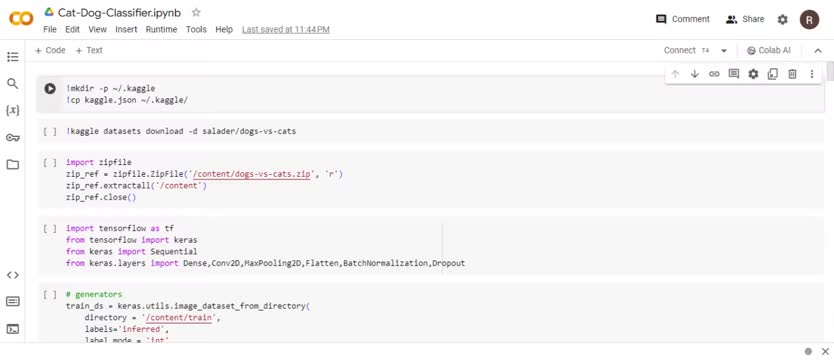Screen dimensions: 834x360
Task: Star the Cat-Dog-Classifier notebook
Action: pyautogui.click(x=196, y=12)
